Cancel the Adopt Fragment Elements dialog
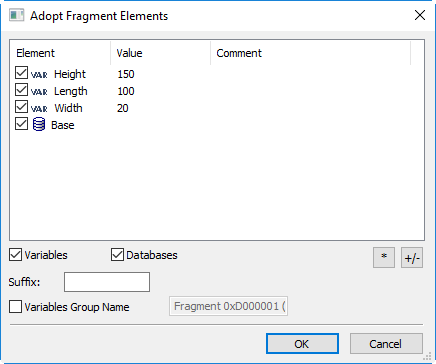 click(x=386, y=344)
